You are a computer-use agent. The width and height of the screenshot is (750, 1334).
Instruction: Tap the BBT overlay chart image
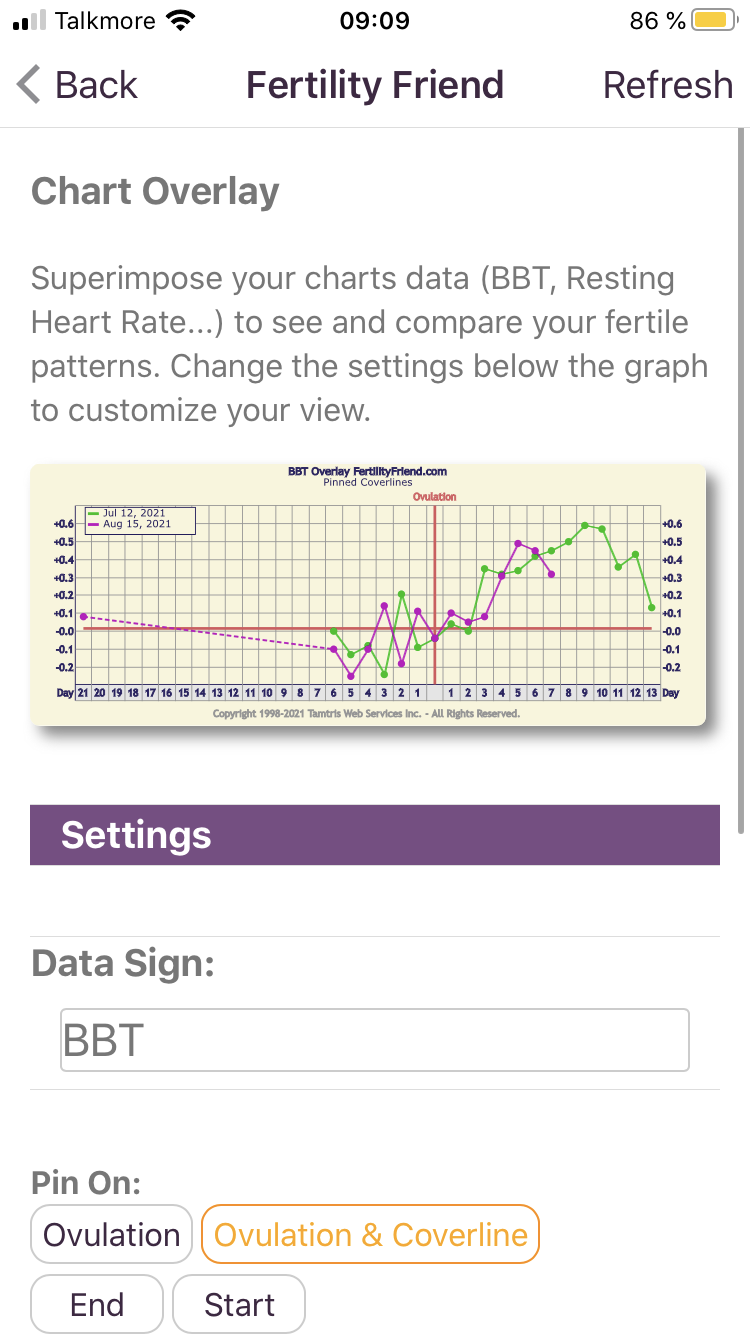point(368,594)
